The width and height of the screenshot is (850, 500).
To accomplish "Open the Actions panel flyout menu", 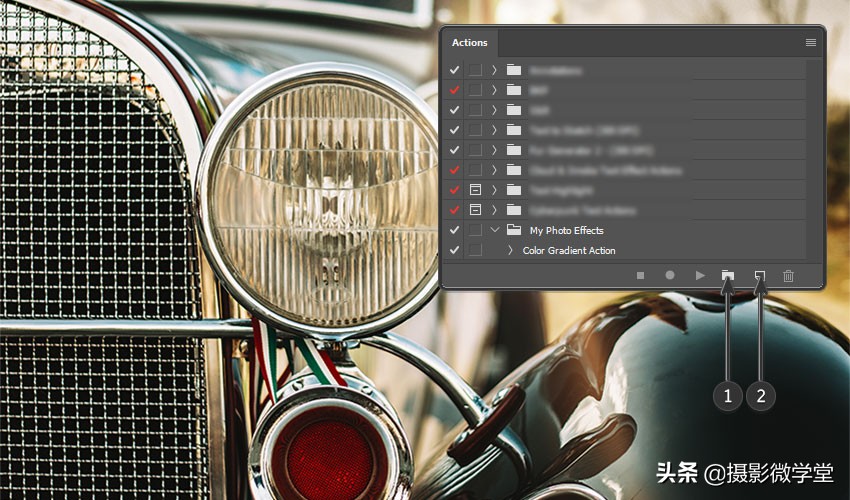I will (x=810, y=42).
